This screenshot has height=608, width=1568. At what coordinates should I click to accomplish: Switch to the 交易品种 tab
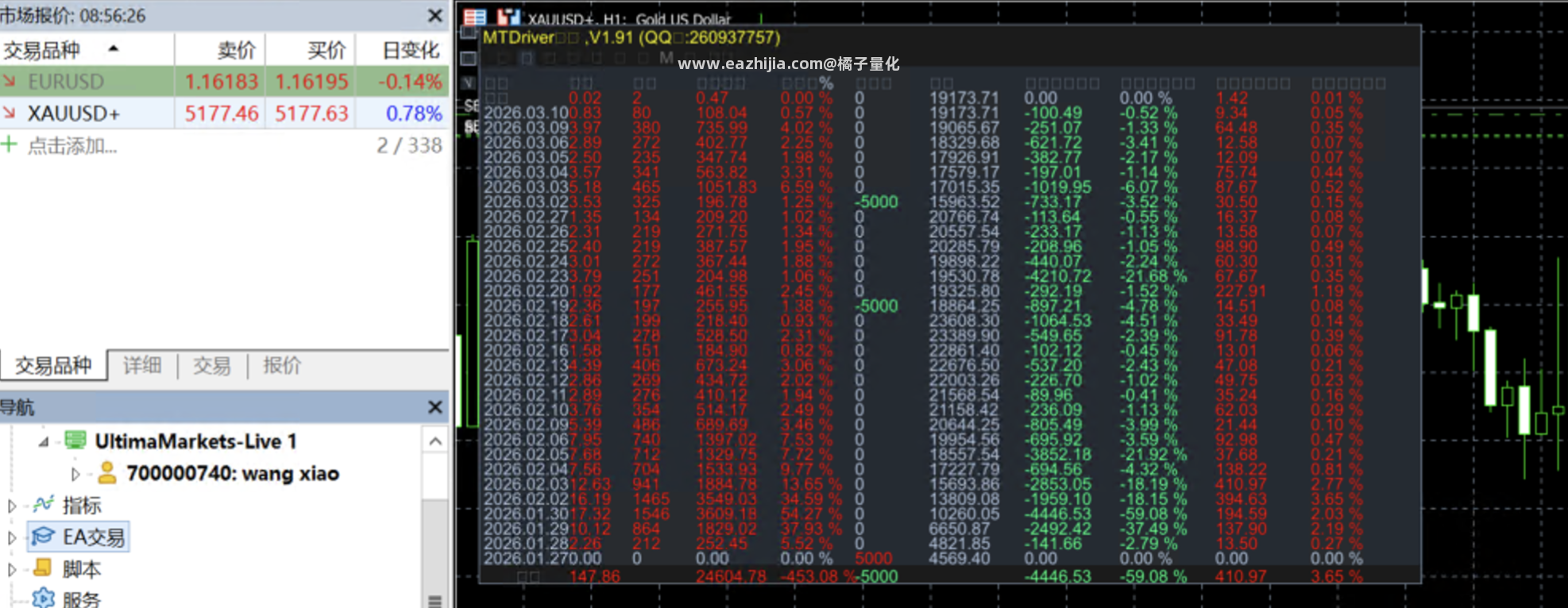click(53, 365)
